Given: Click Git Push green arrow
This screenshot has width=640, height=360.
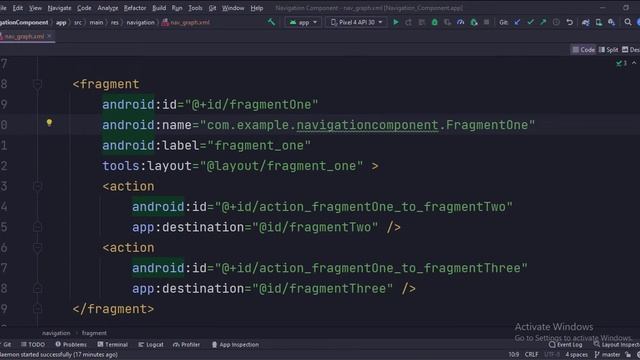Looking at the screenshot, I should point(543,22).
